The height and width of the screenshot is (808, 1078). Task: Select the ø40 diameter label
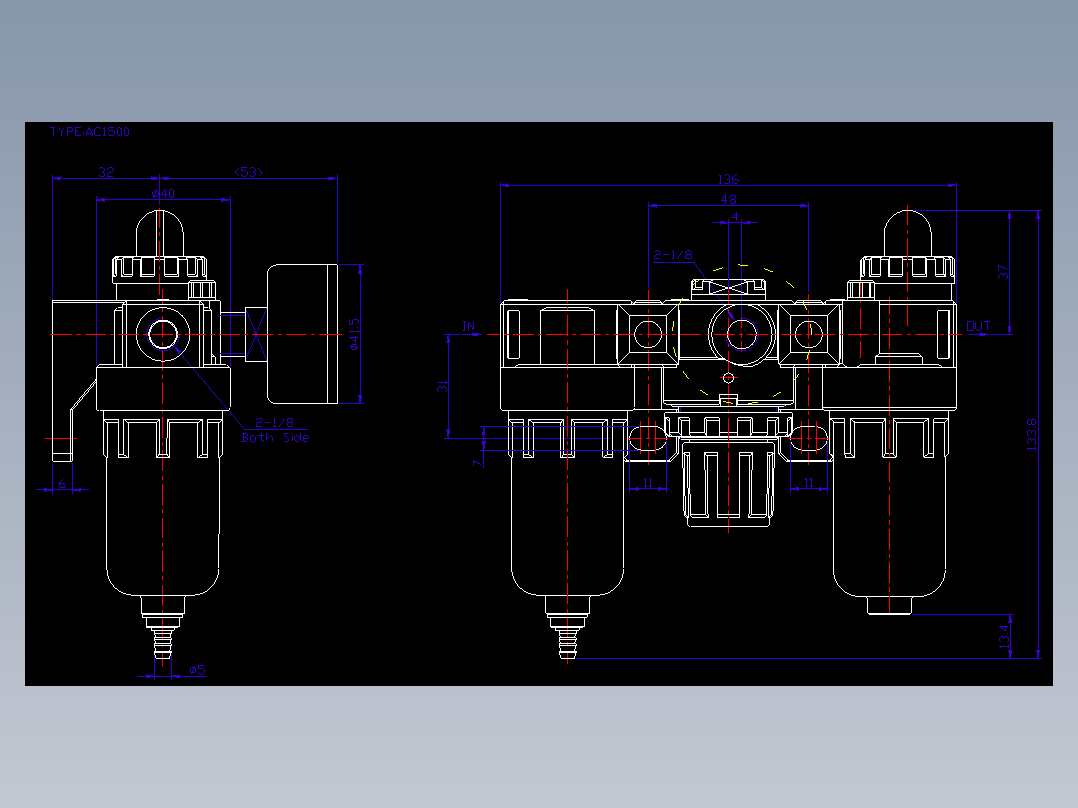pyautogui.click(x=164, y=194)
